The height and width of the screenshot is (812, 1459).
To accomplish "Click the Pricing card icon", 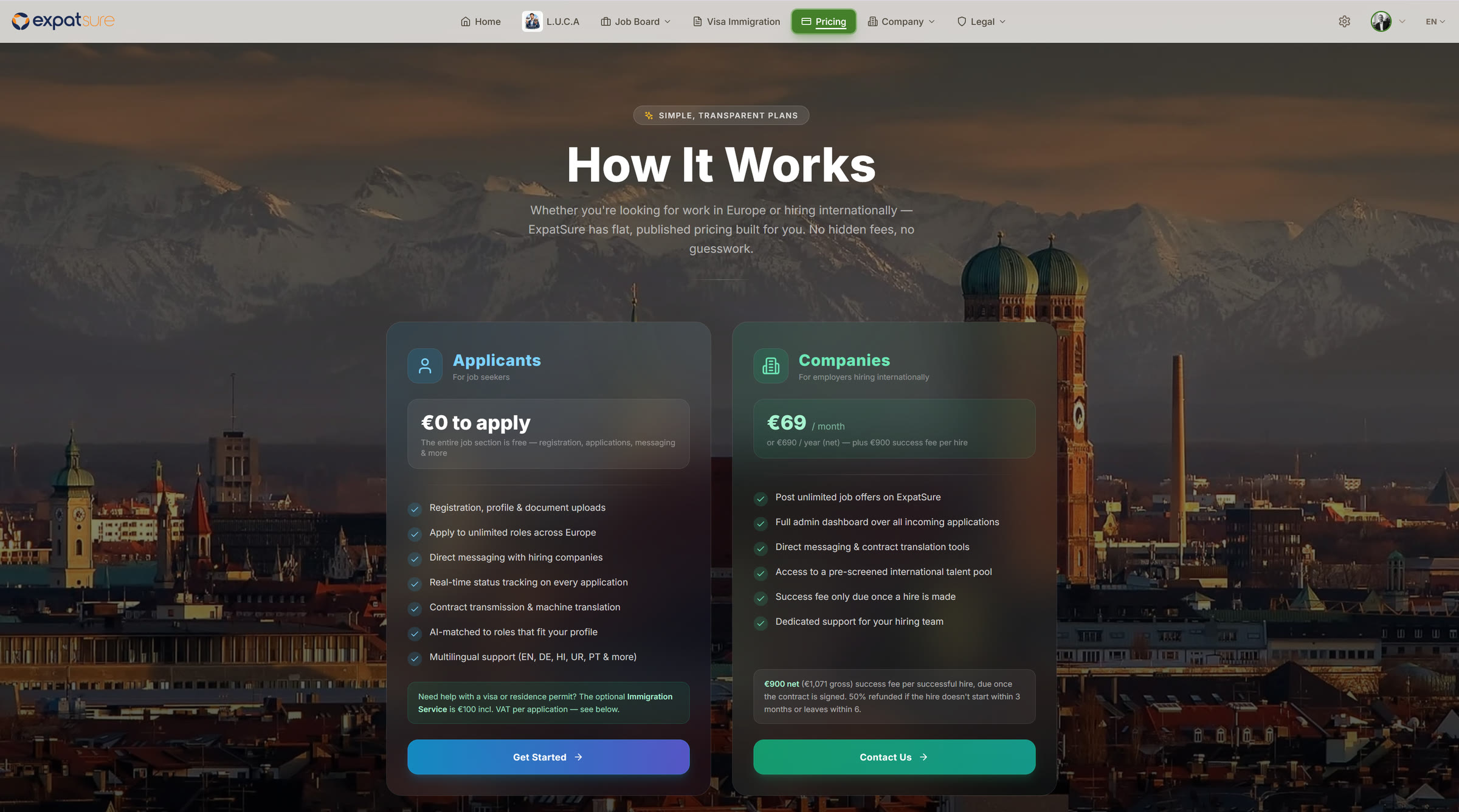I will pos(806,21).
